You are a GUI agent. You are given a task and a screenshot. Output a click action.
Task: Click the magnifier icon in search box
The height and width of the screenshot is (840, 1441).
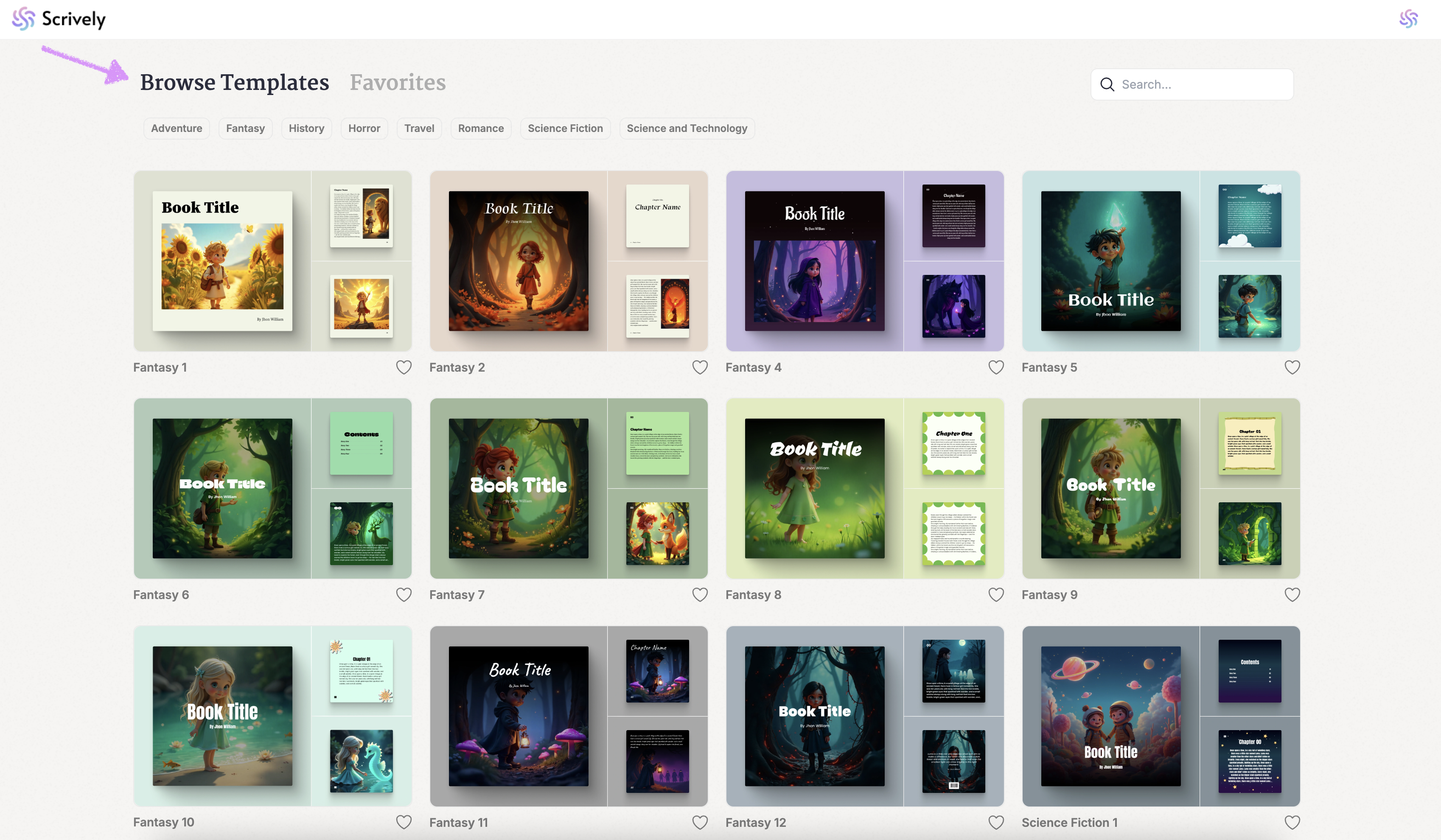[x=1107, y=84]
